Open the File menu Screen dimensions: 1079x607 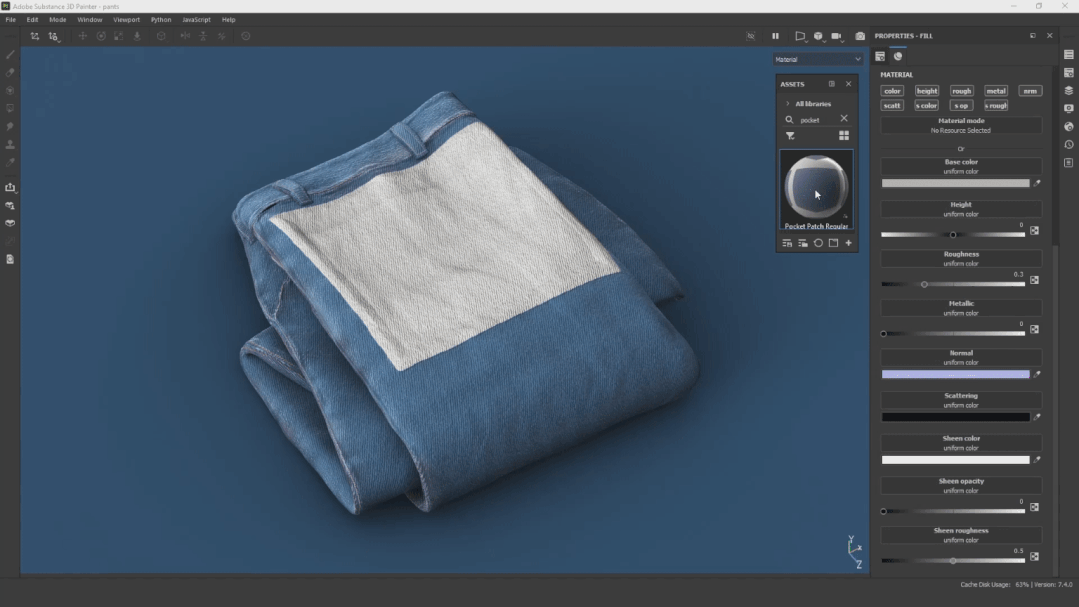pos(10,20)
